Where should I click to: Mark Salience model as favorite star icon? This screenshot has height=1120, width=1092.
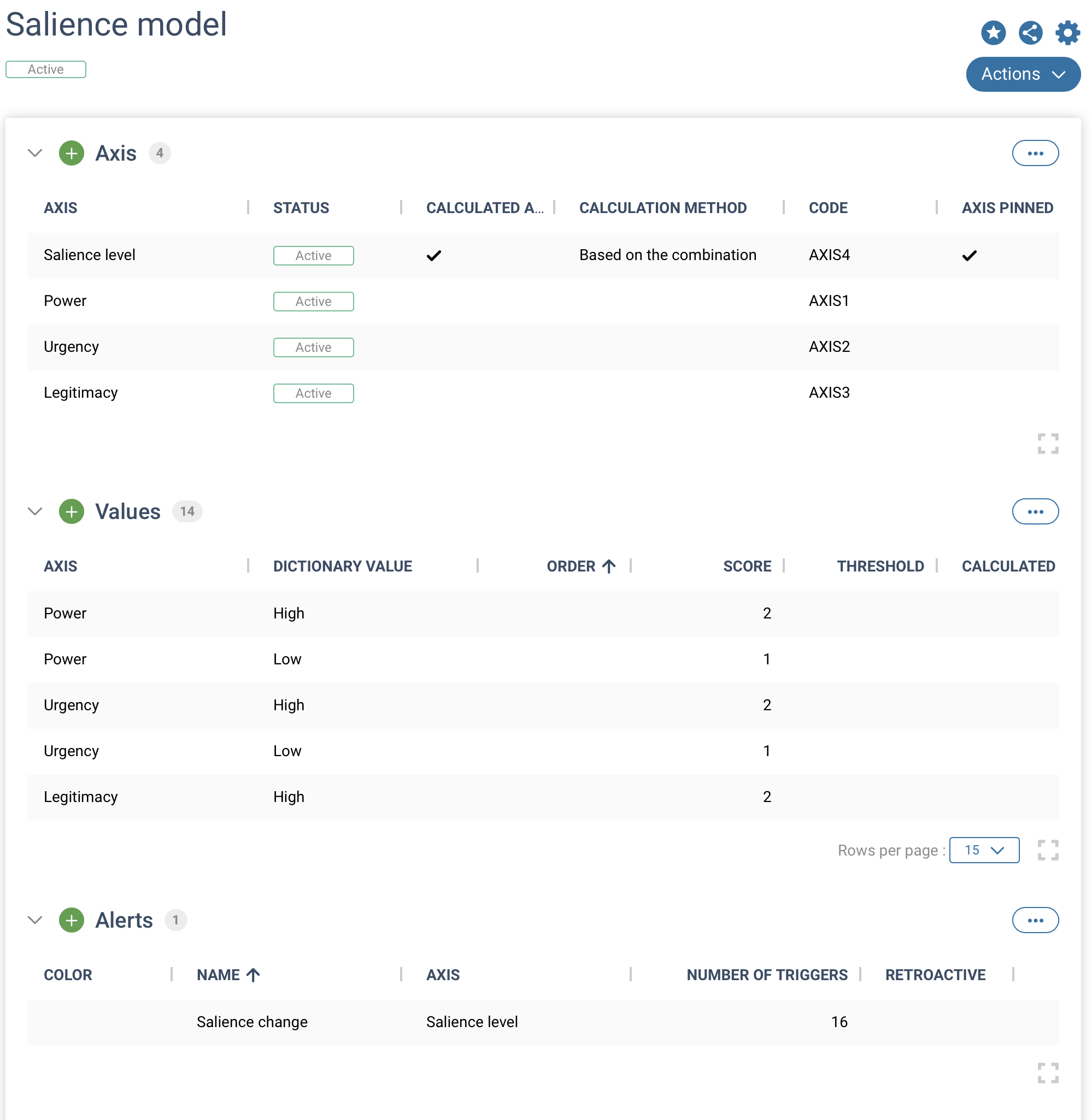[x=994, y=33]
